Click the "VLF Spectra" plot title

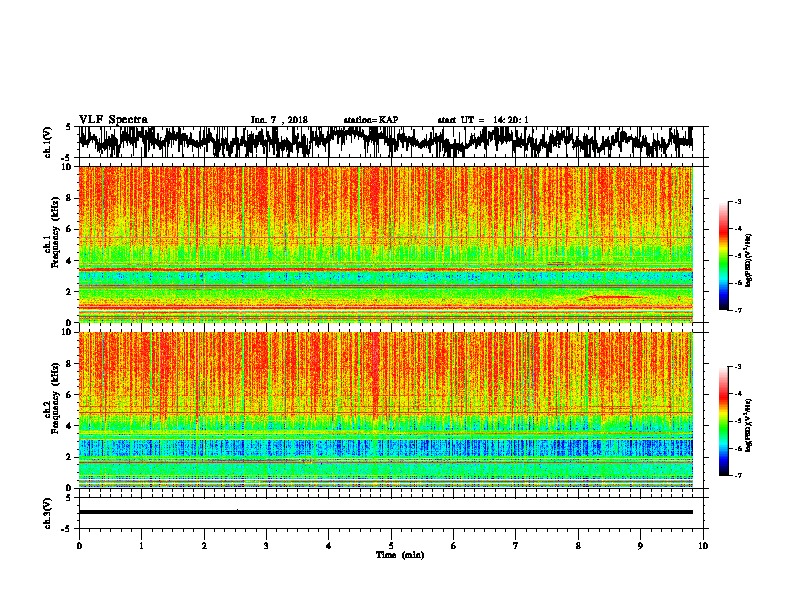pos(113,120)
